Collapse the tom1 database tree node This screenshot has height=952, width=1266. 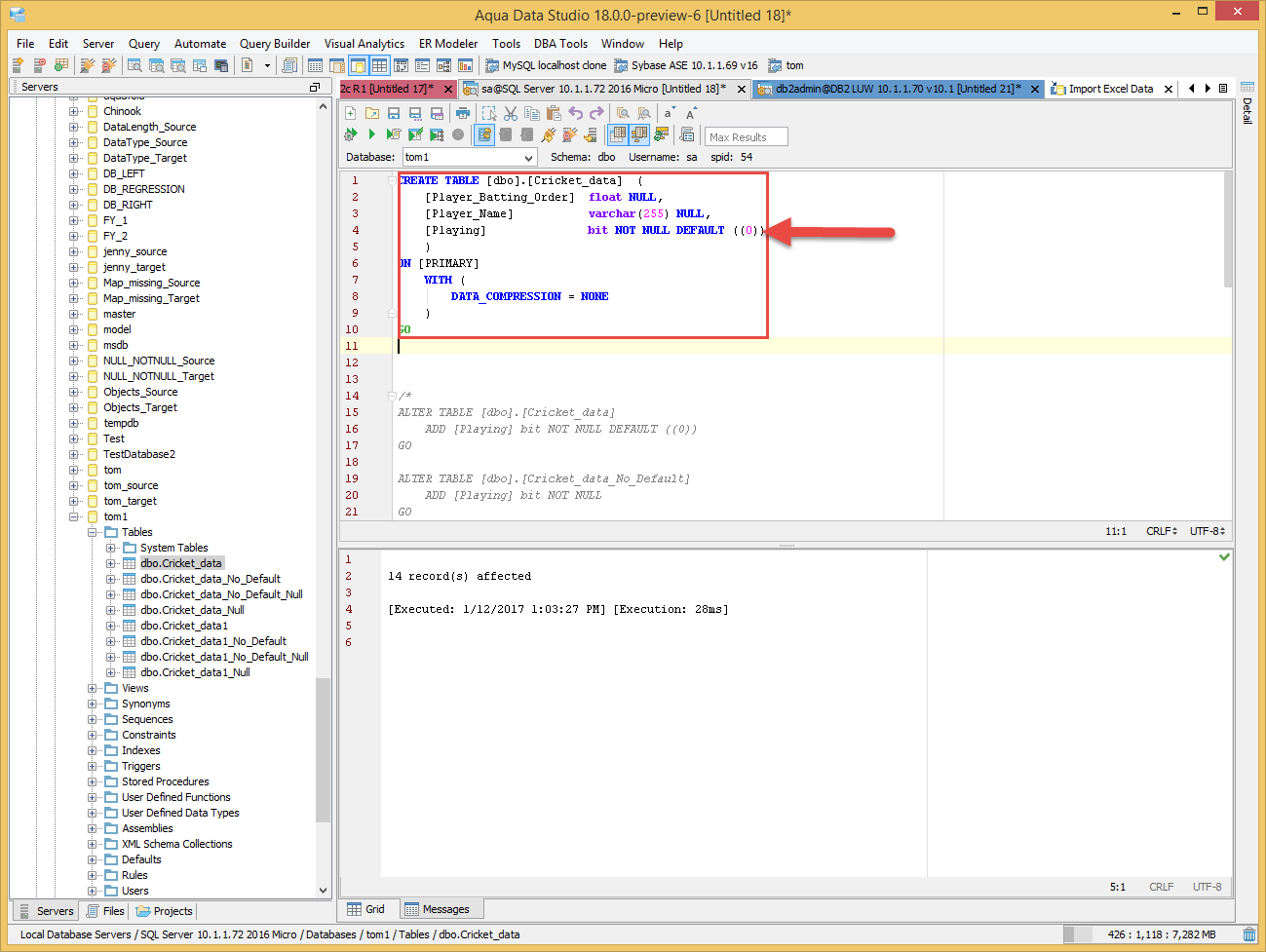pos(74,516)
